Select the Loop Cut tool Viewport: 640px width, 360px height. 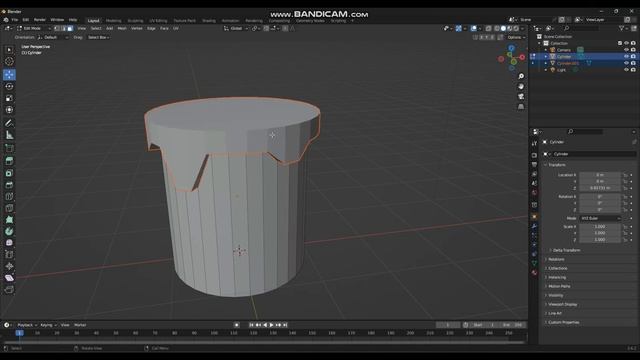9,196
